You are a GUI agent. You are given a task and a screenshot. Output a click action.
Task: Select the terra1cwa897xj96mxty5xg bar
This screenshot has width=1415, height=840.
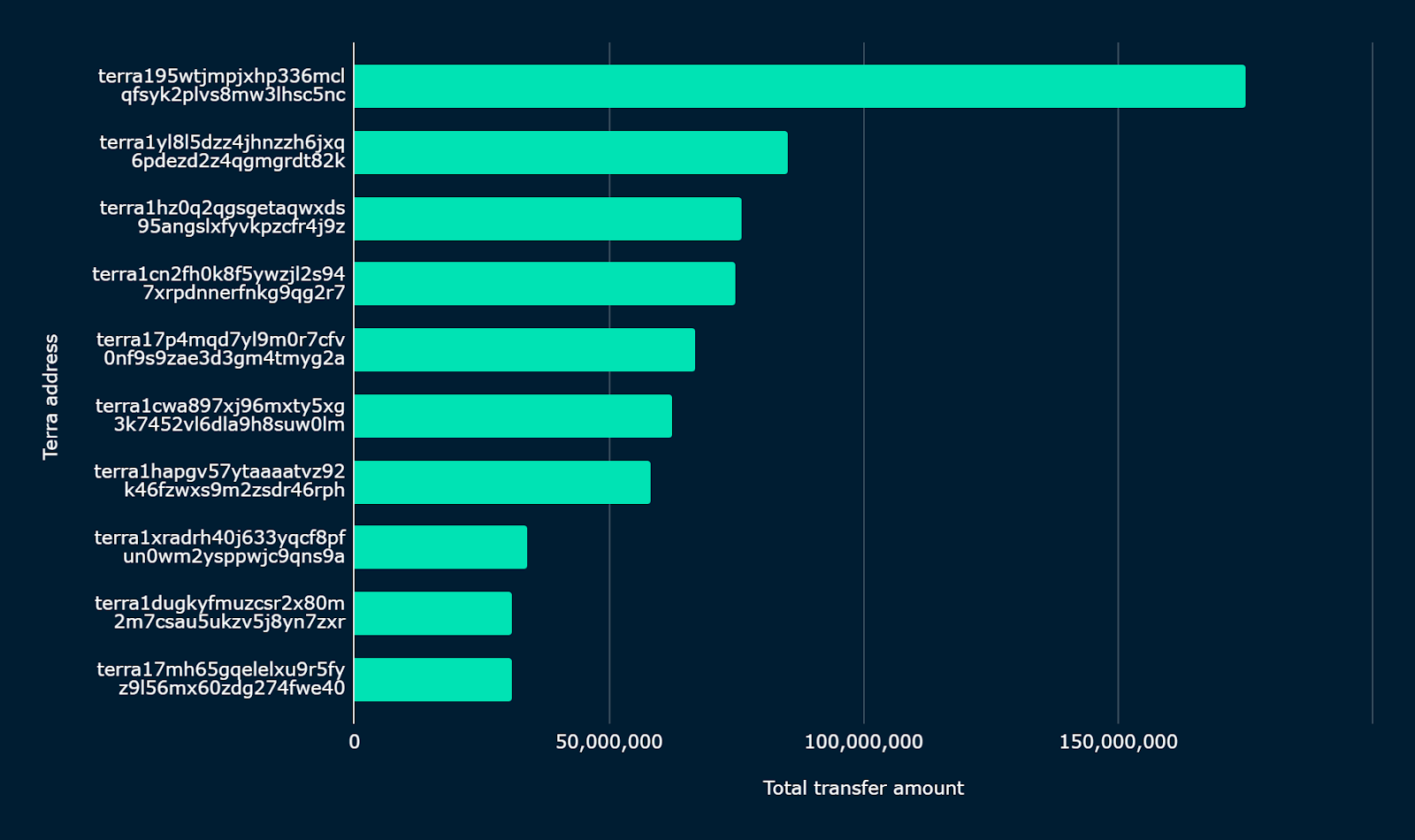[x=513, y=416]
